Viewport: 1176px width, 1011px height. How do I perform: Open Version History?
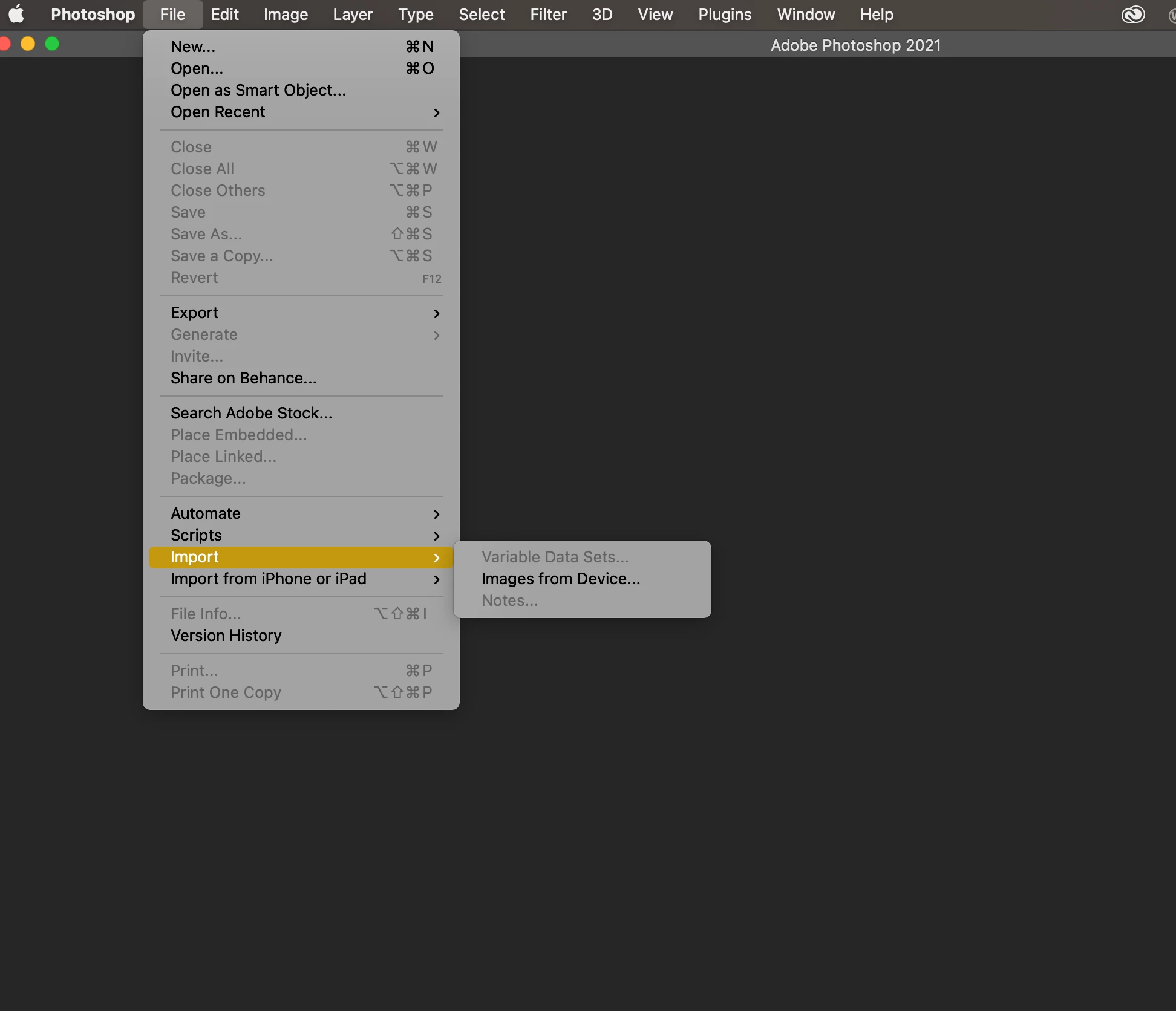point(226,636)
